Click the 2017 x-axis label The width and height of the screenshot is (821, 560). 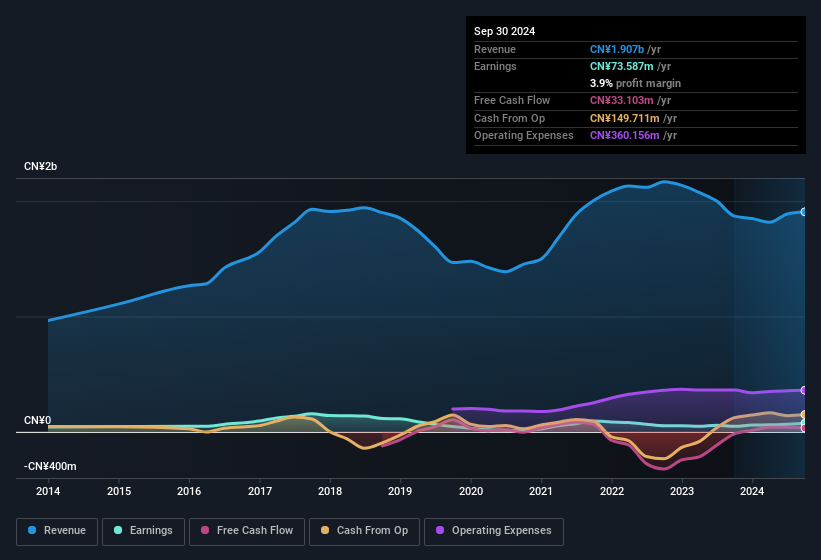[260, 491]
